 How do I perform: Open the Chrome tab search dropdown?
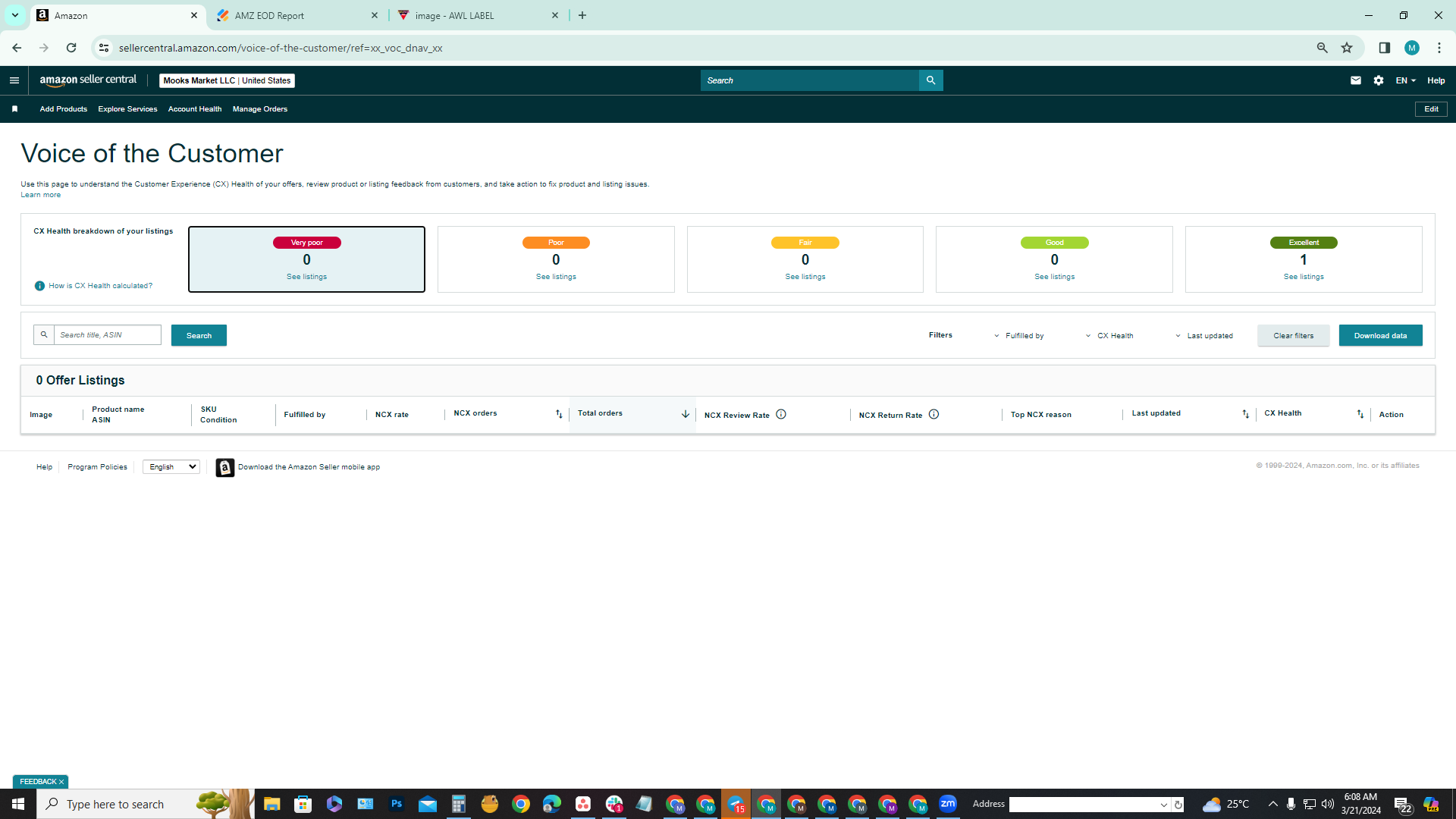(14, 15)
